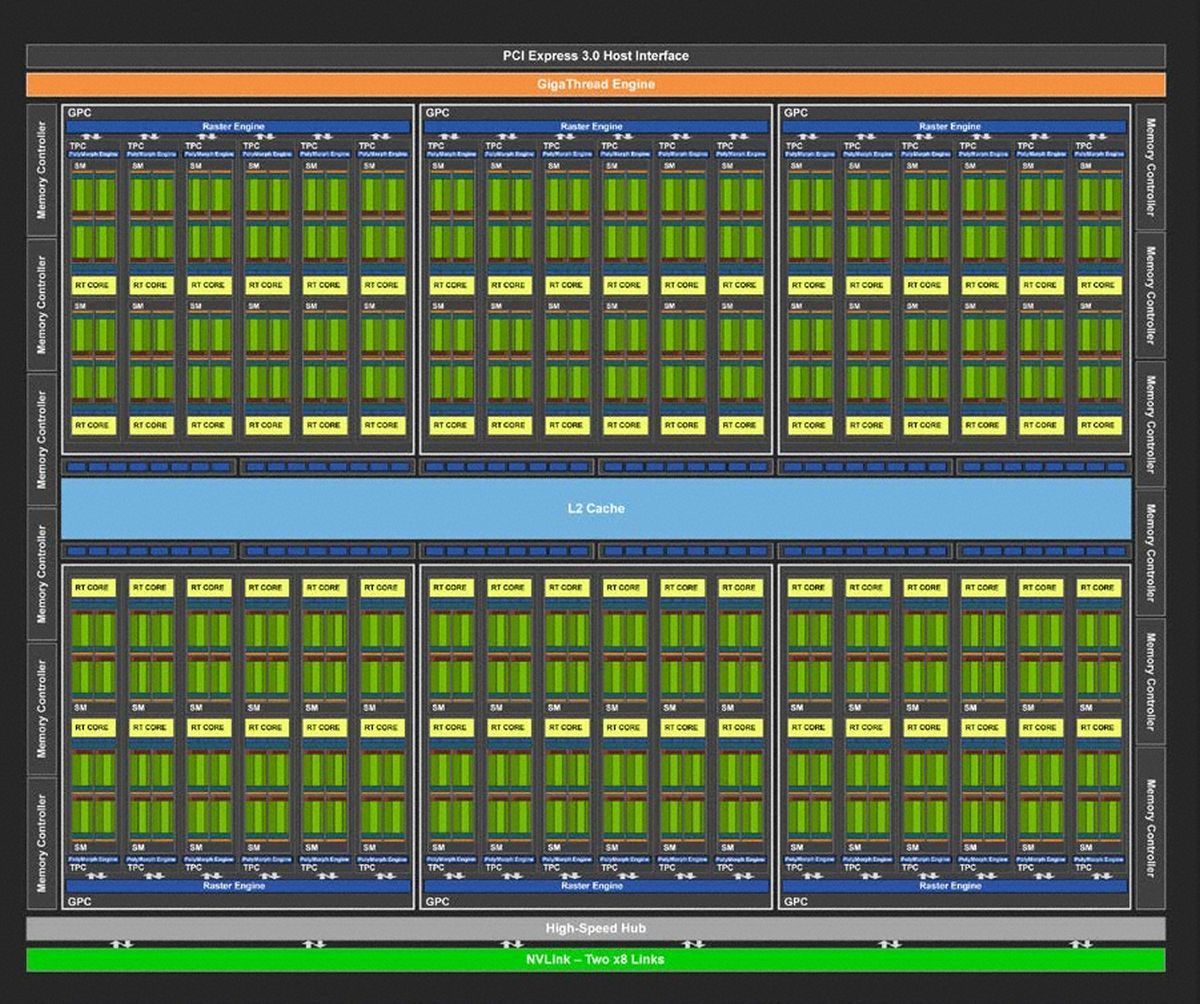
Task: Click the green NVLink Two x8 Links bar
Action: (x=595, y=959)
